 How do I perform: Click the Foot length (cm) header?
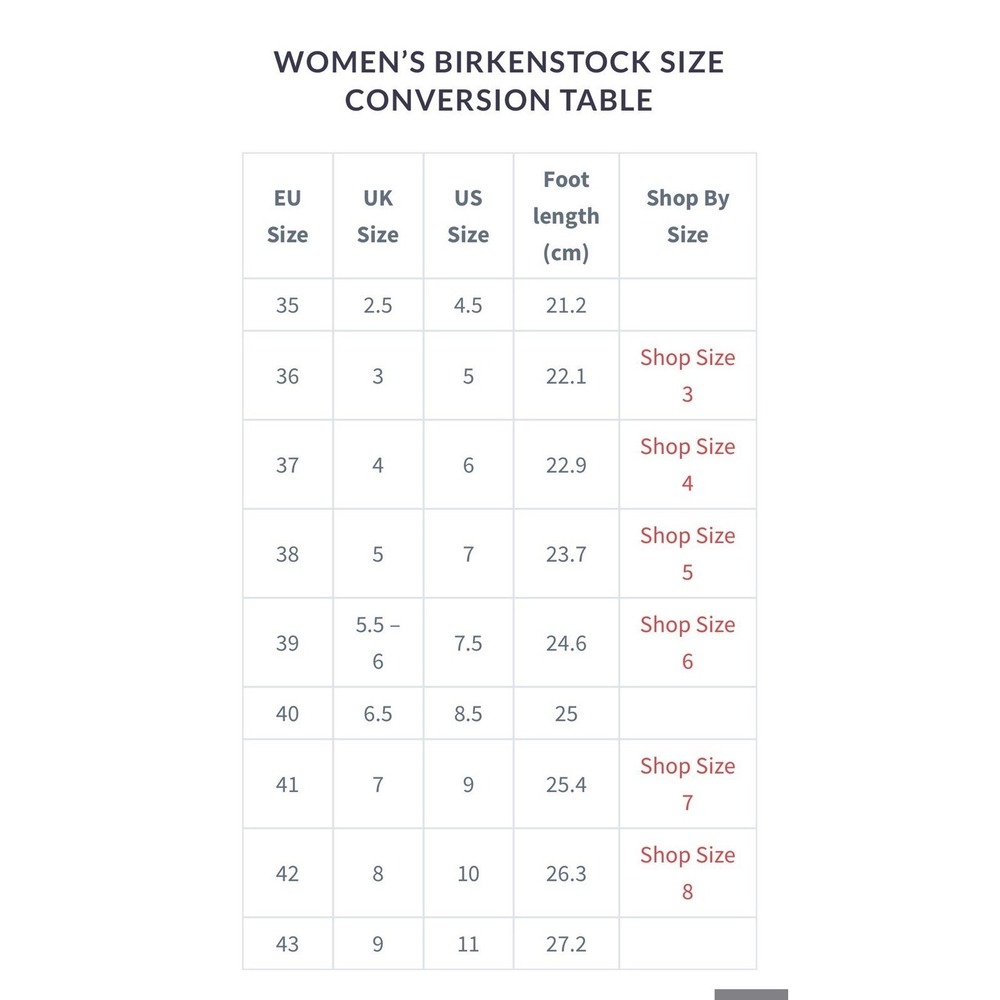566,216
